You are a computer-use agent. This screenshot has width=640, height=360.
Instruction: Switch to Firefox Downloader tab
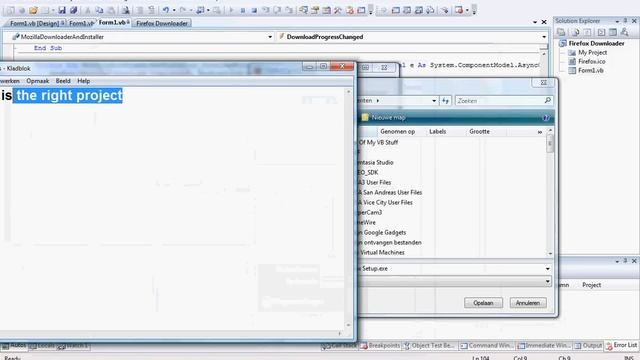162,24
